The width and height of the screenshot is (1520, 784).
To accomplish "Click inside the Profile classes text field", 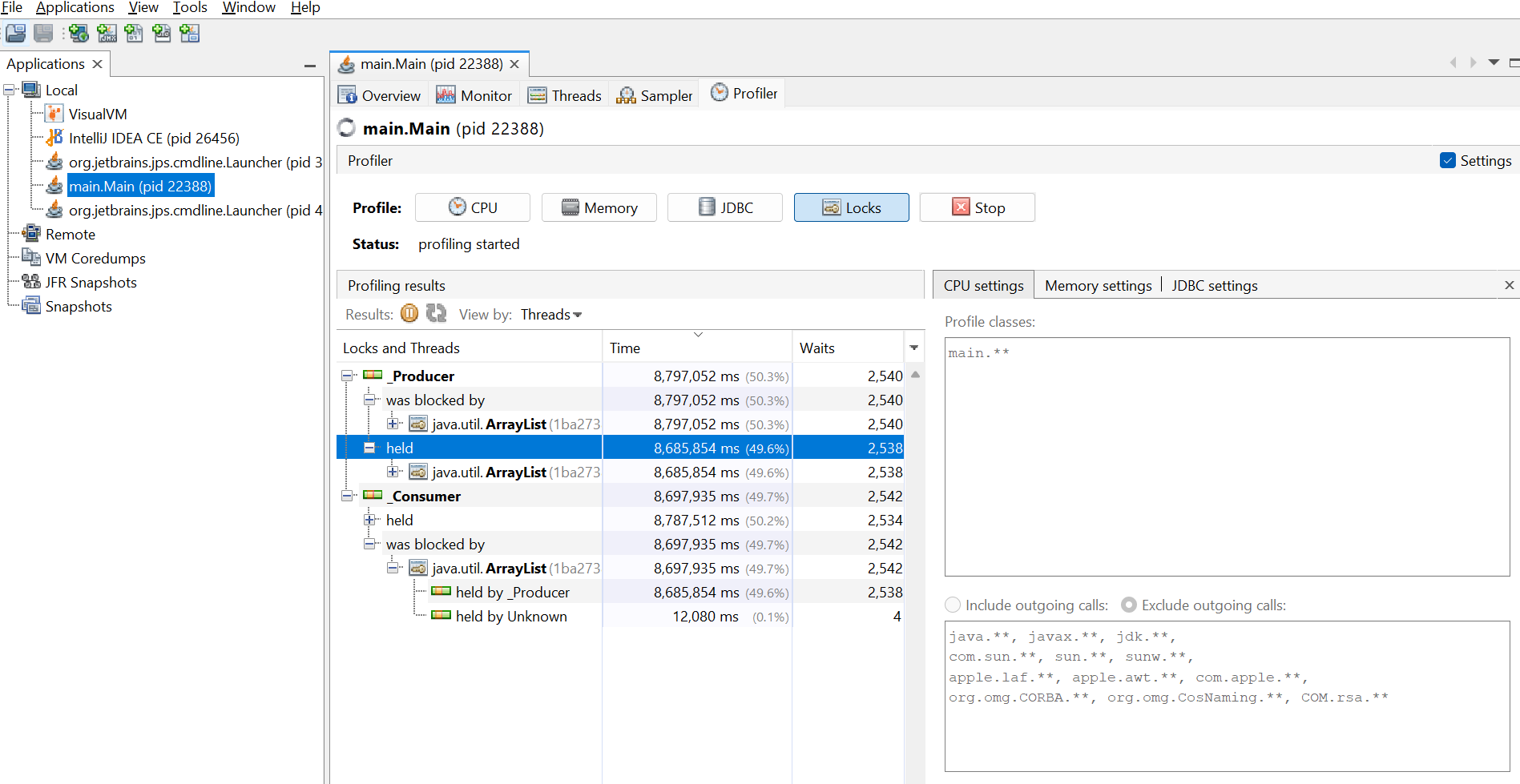I will coord(1226,456).
